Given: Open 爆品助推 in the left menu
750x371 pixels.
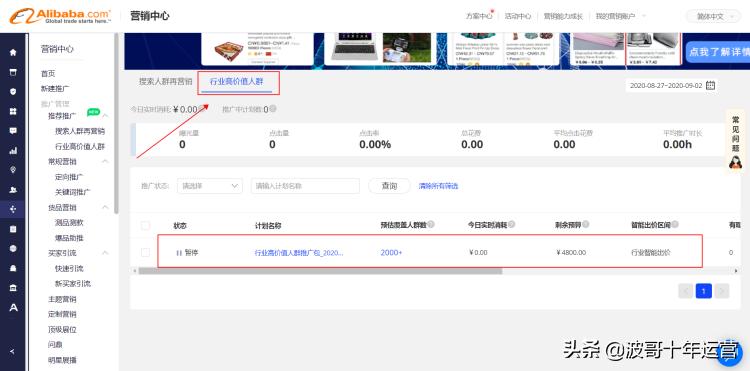Looking at the screenshot, I should tap(69, 238).
